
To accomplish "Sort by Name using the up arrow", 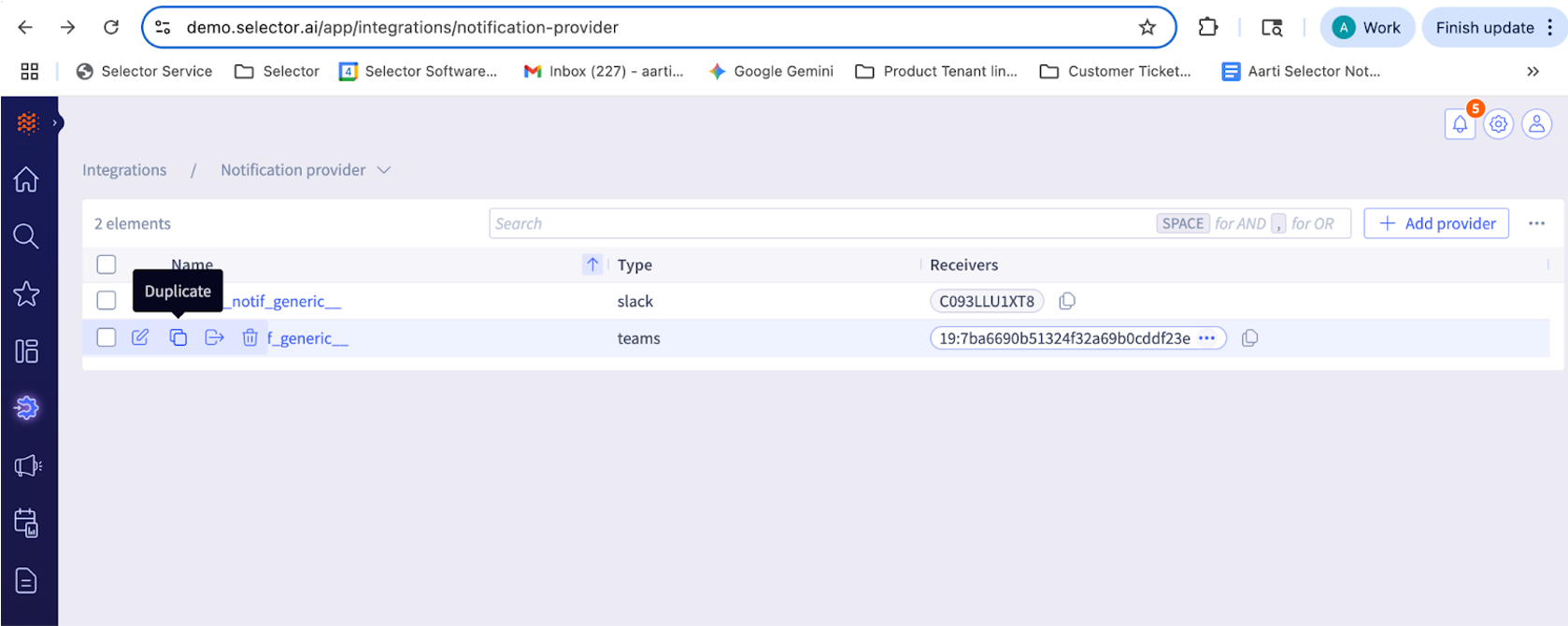I will click(592, 264).
